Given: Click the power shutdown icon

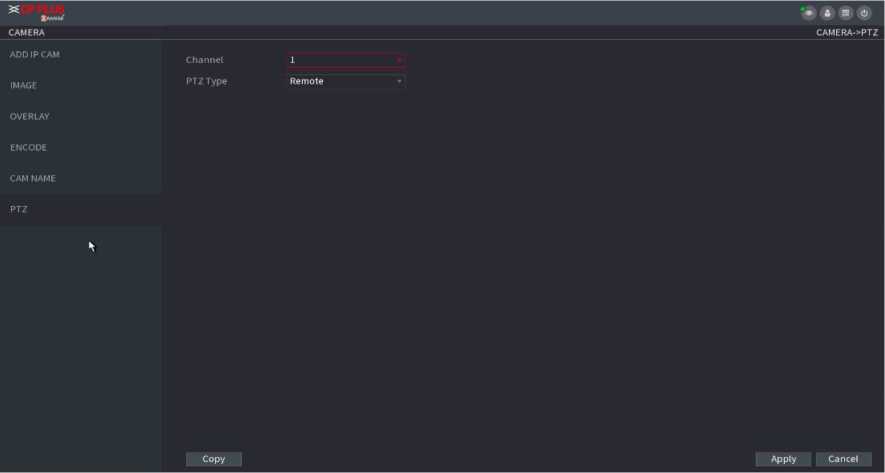Looking at the screenshot, I should 864,13.
